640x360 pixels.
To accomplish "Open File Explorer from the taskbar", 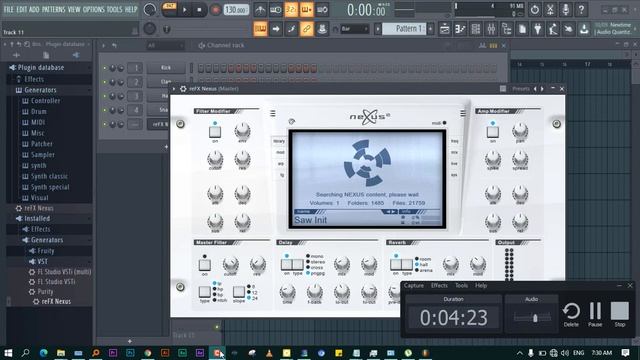I will coord(61,353).
